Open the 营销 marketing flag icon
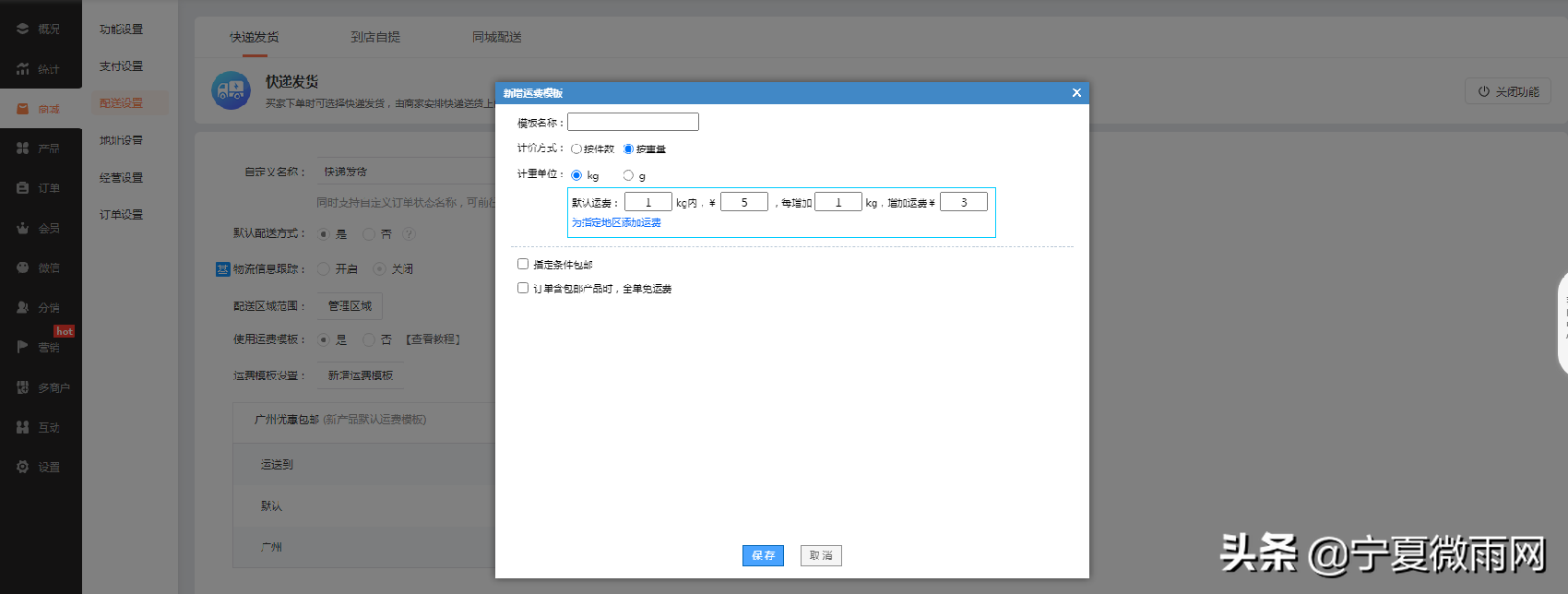 [x=22, y=347]
